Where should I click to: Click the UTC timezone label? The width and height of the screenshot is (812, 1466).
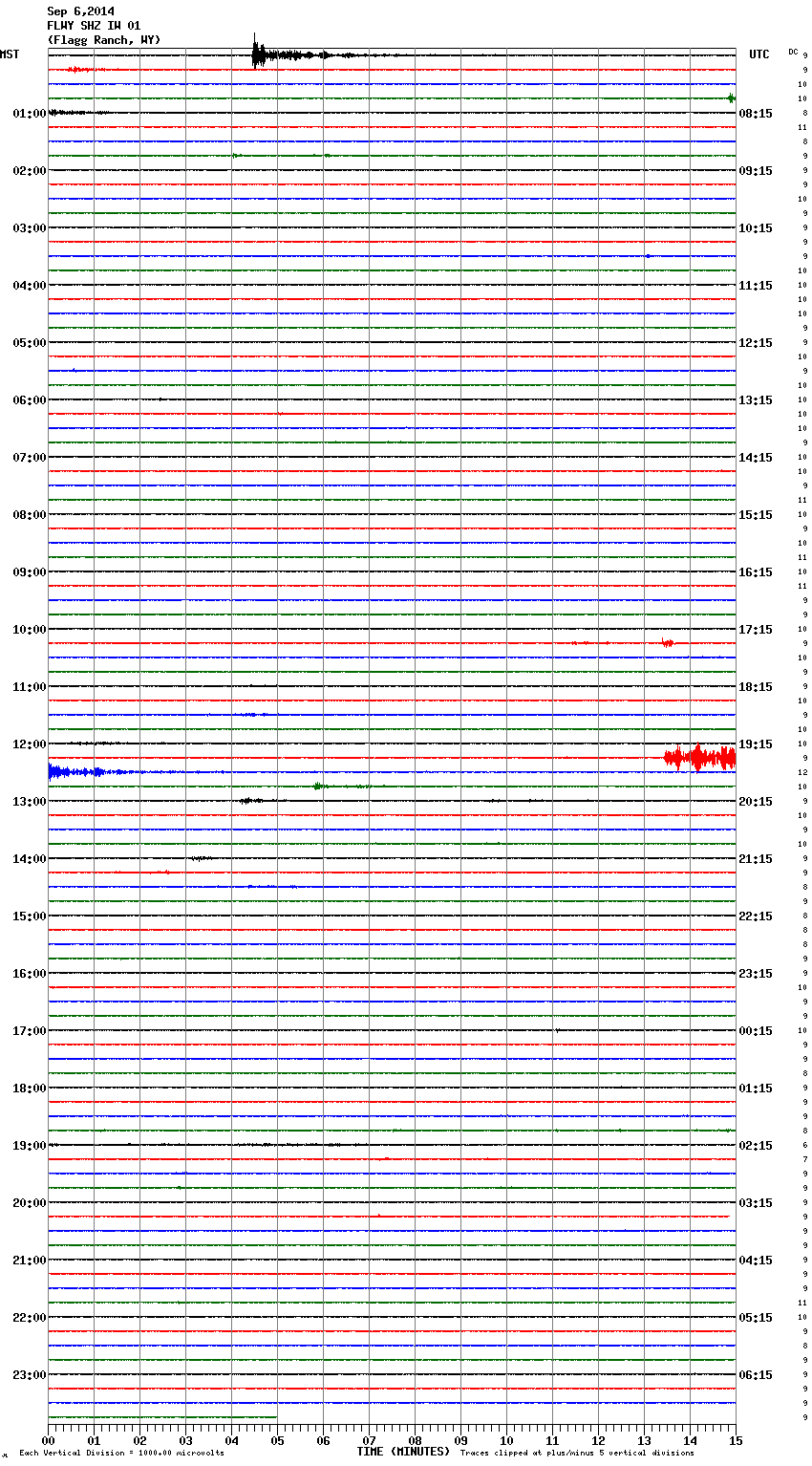coord(759,54)
